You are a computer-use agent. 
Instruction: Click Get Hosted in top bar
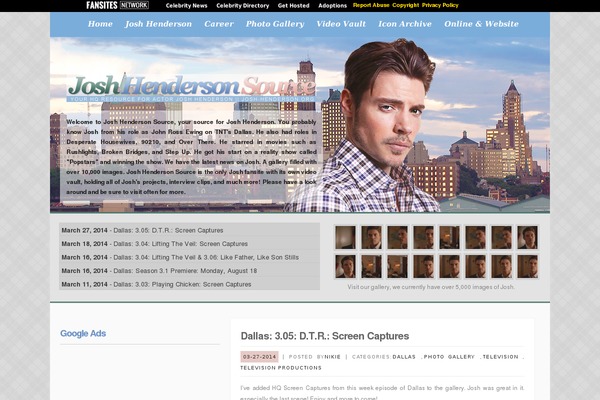pos(293,6)
